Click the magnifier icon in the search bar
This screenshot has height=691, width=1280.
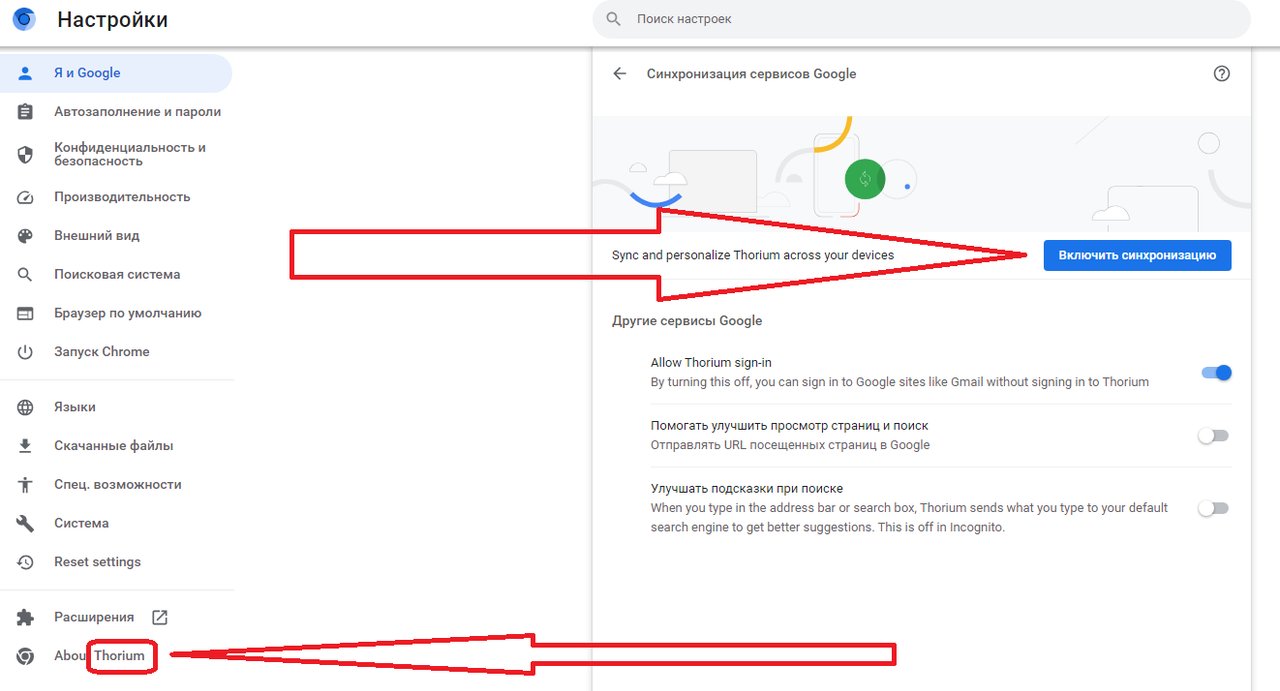coord(614,19)
